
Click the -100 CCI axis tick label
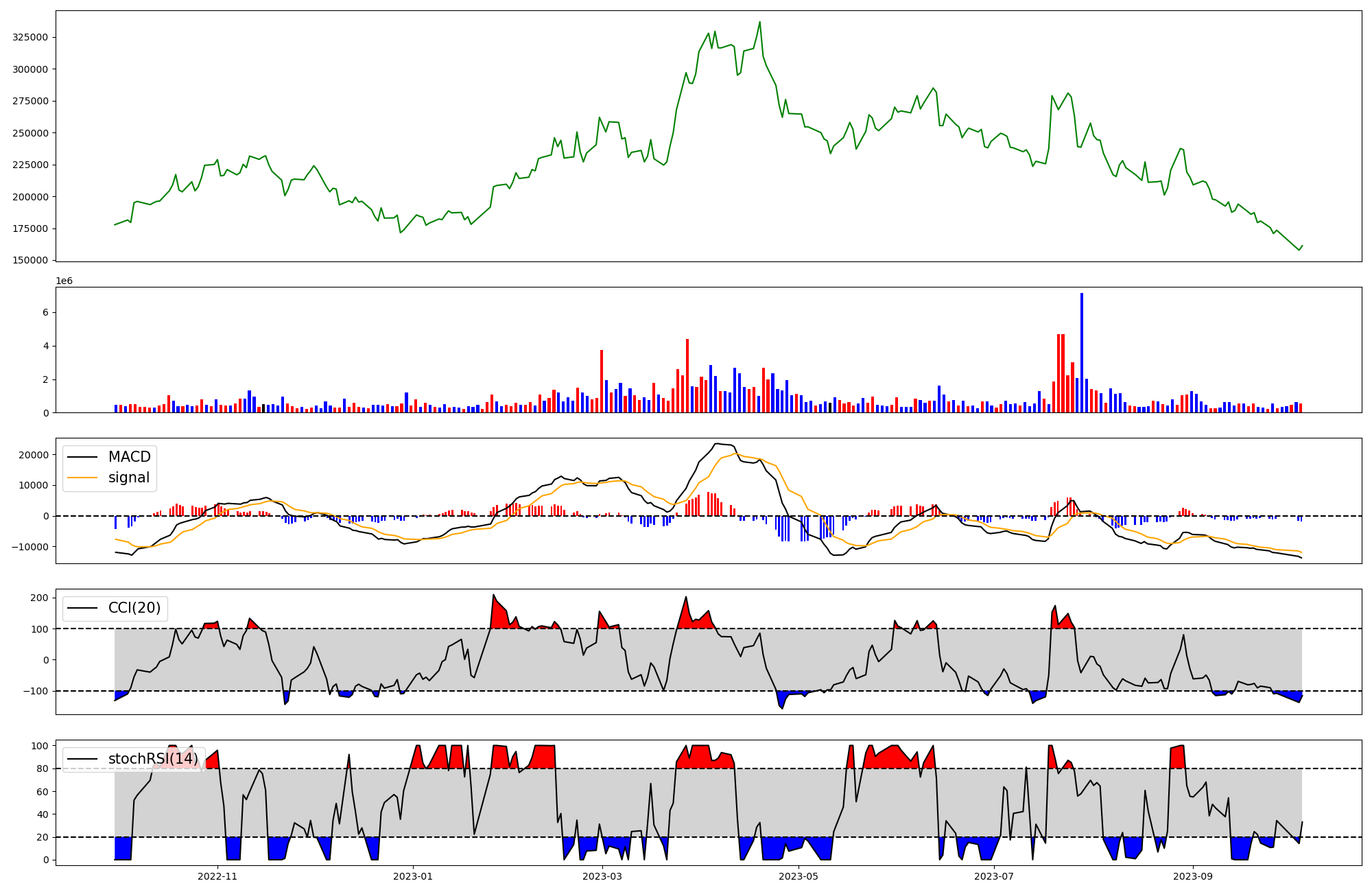[x=34, y=691]
